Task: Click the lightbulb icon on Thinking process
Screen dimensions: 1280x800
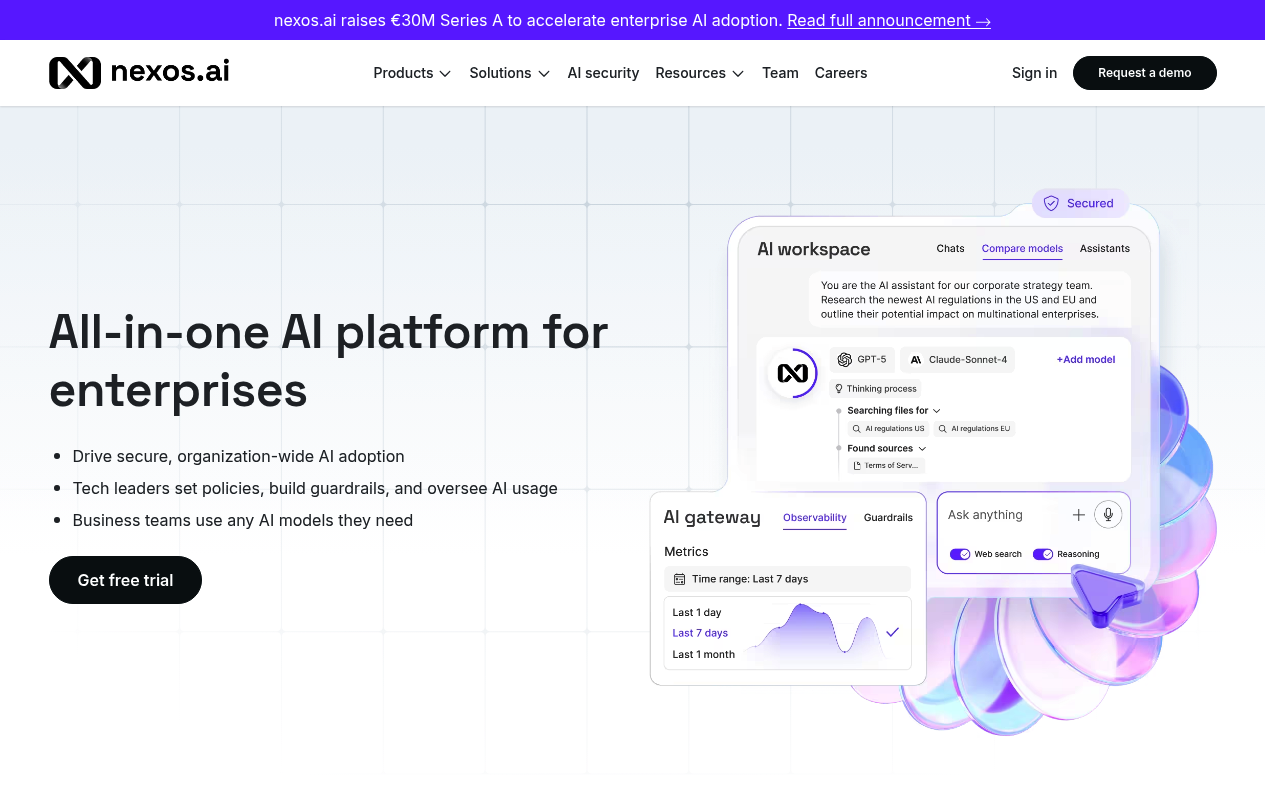Action: click(838, 388)
